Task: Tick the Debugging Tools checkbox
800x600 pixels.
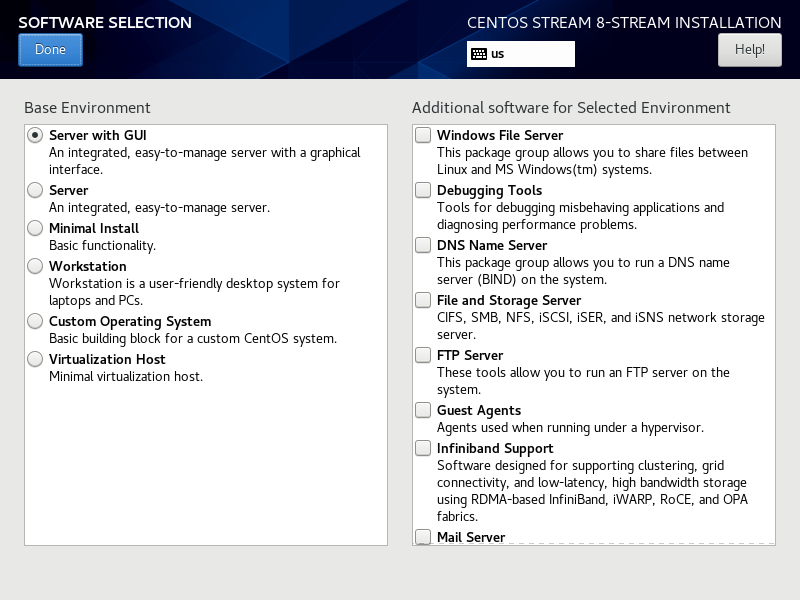Action: (x=422, y=190)
